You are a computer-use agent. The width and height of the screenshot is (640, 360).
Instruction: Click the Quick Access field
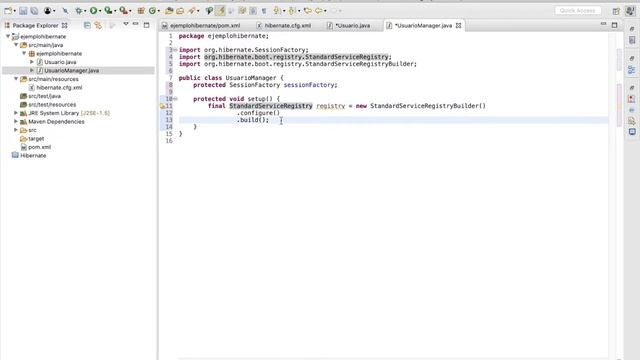click(x=578, y=11)
